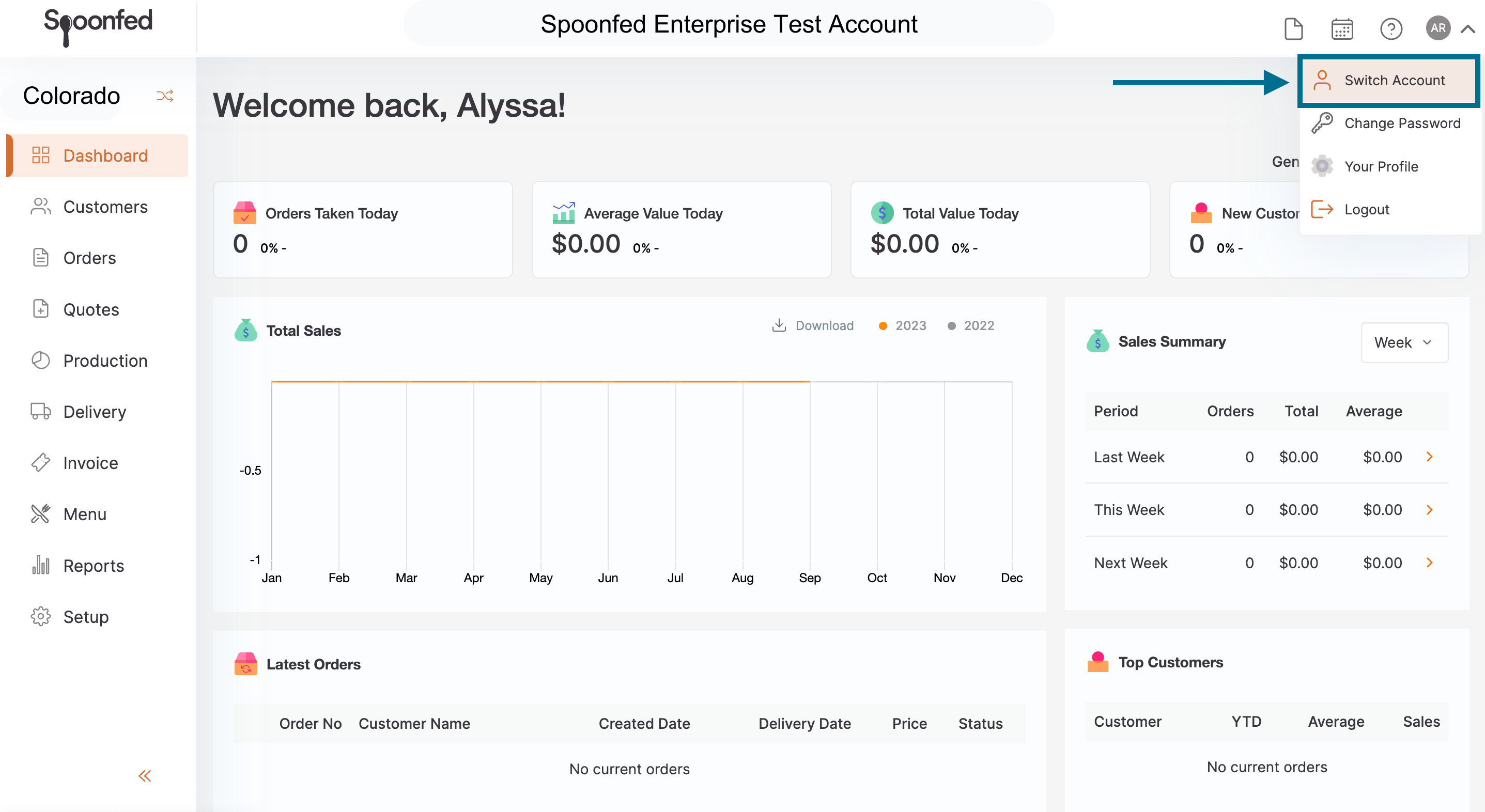Click the Sales column header in Top Customers
The height and width of the screenshot is (812, 1485).
coord(1421,722)
